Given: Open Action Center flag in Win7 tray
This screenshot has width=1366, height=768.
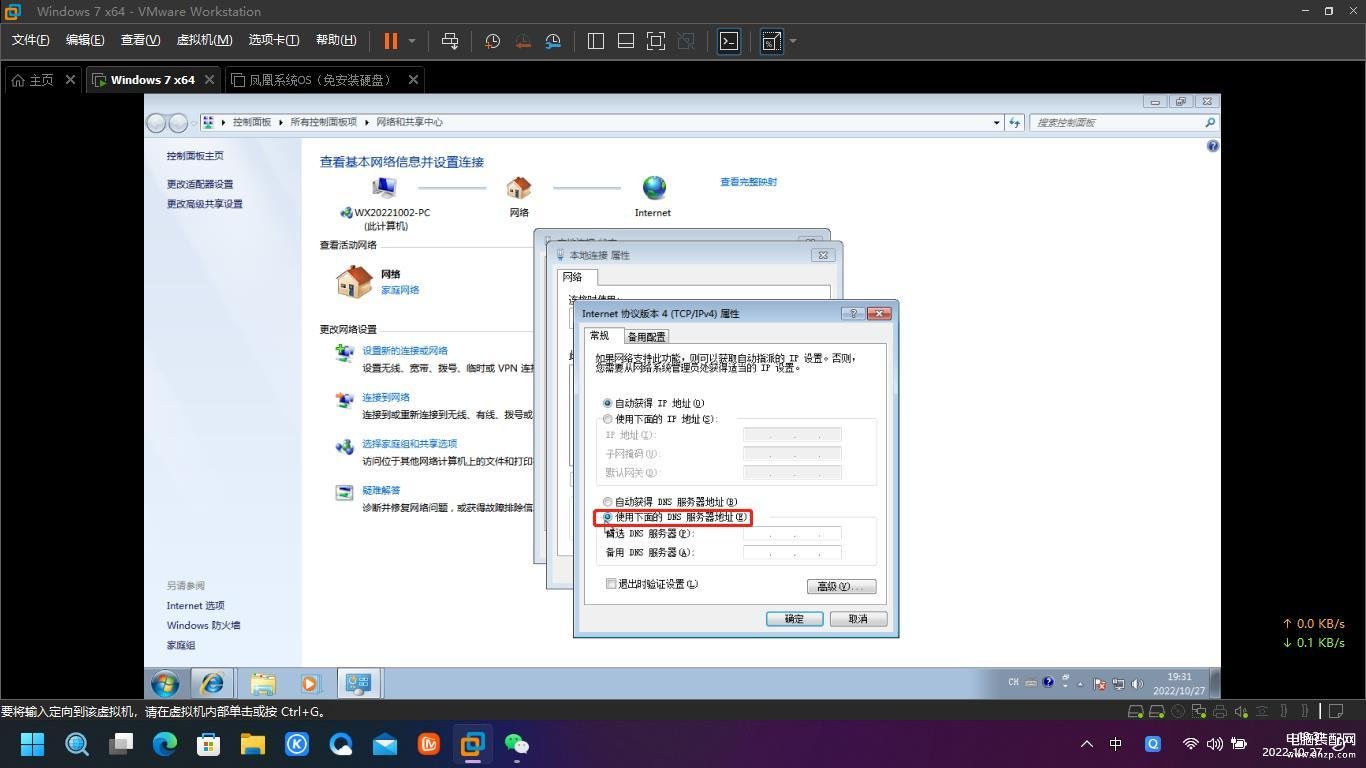Looking at the screenshot, I should (x=1100, y=684).
